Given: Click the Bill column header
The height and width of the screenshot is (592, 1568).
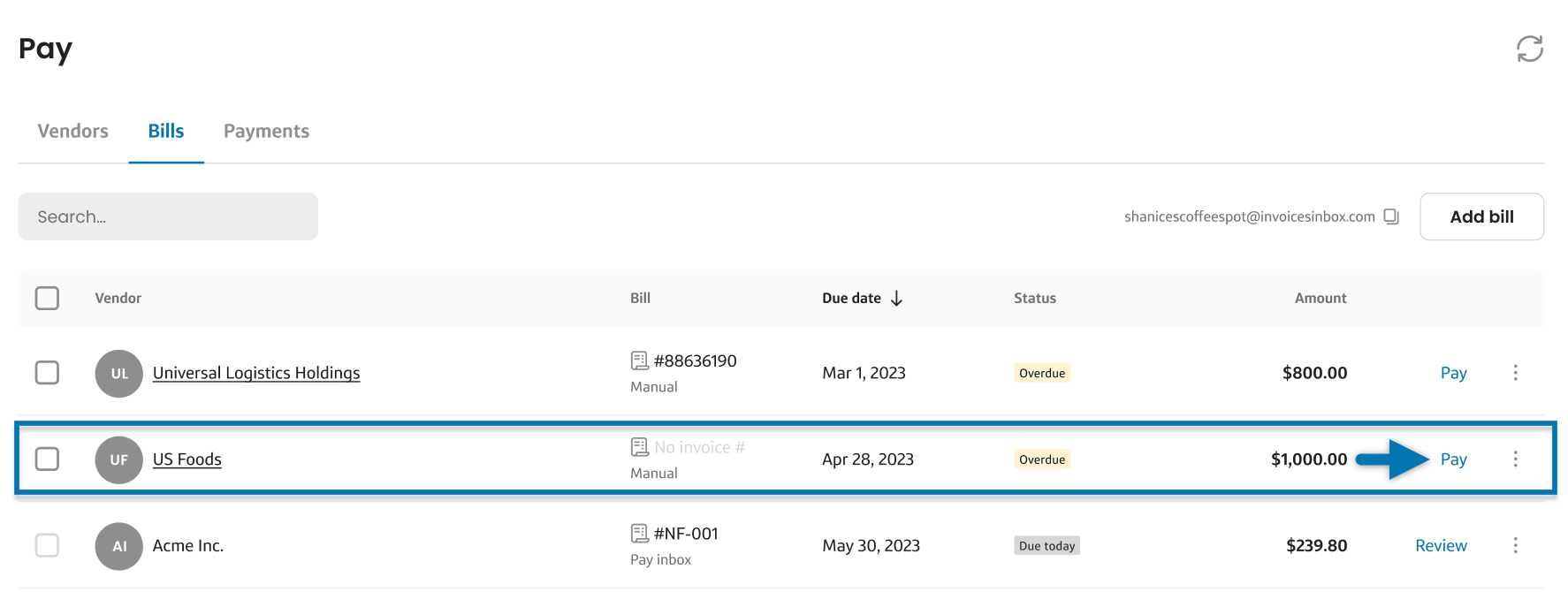Looking at the screenshot, I should click(x=640, y=299).
